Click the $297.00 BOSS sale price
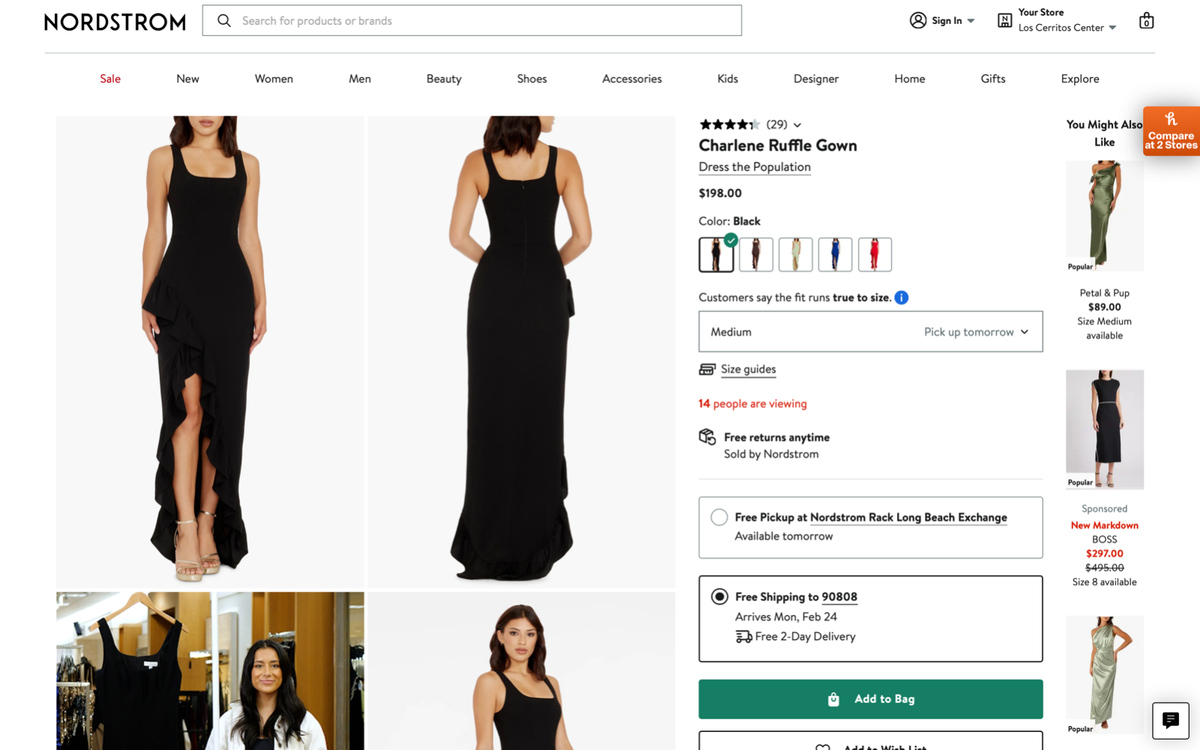Viewport: 1200px width, 750px height. [1105, 553]
